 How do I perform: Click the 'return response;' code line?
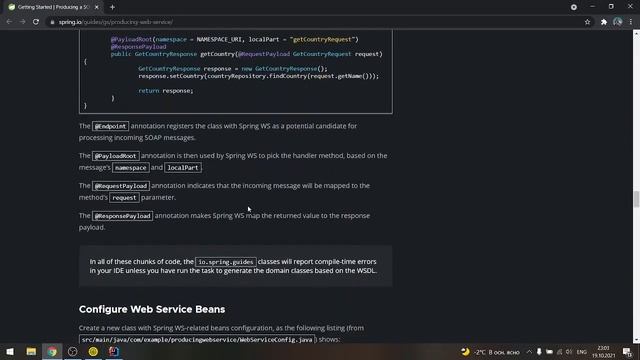click(166, 91)
